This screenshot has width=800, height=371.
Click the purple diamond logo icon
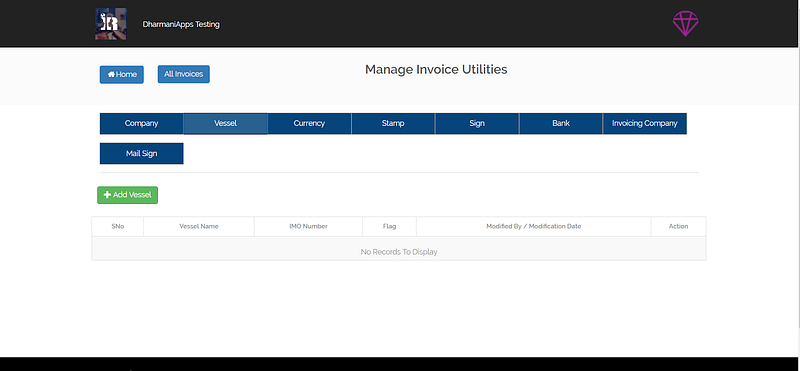685,23
